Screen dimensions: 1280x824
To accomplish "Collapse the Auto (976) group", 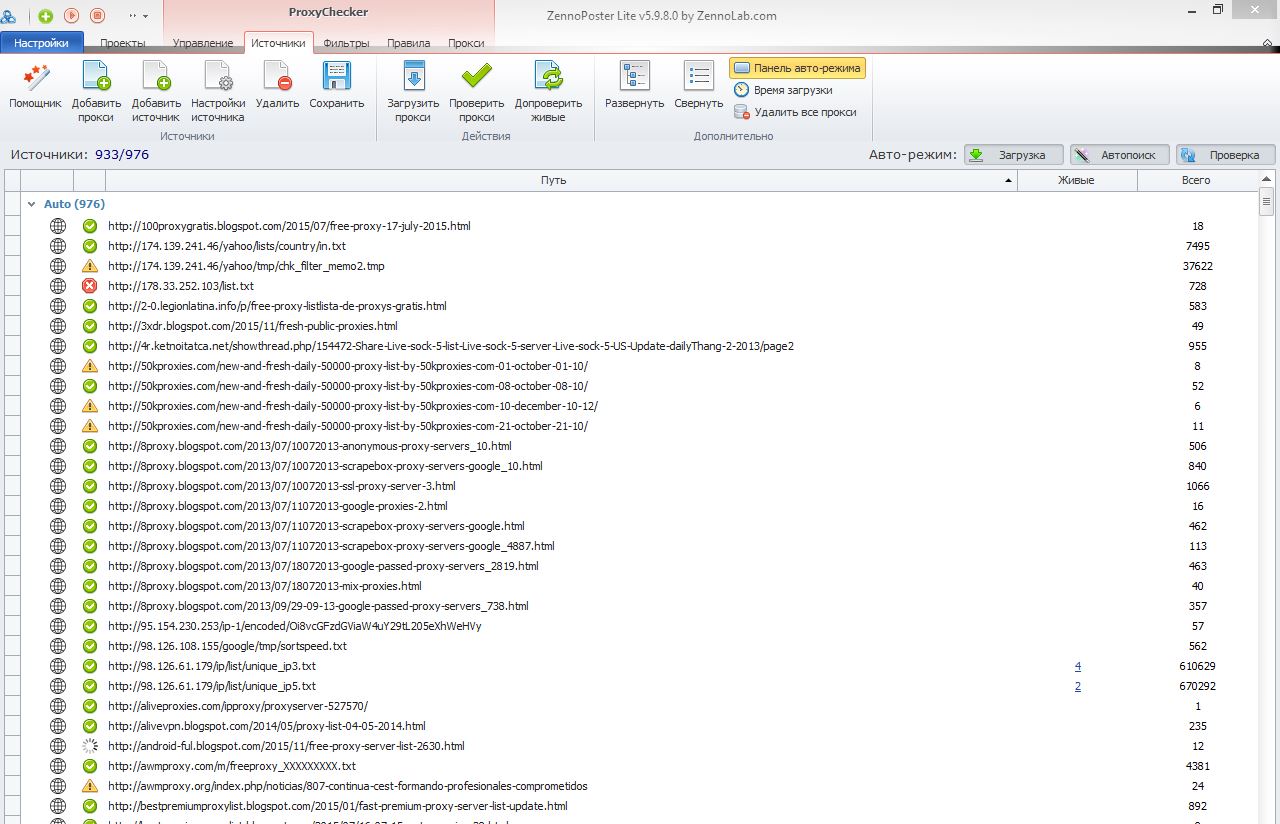I will tap(32, 204).
